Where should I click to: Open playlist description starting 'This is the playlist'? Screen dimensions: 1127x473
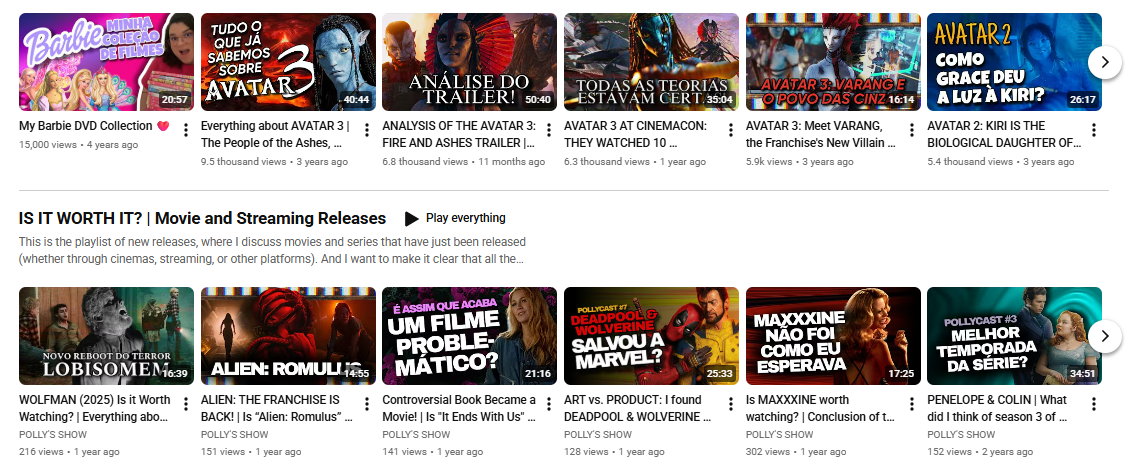pos(272,250)
